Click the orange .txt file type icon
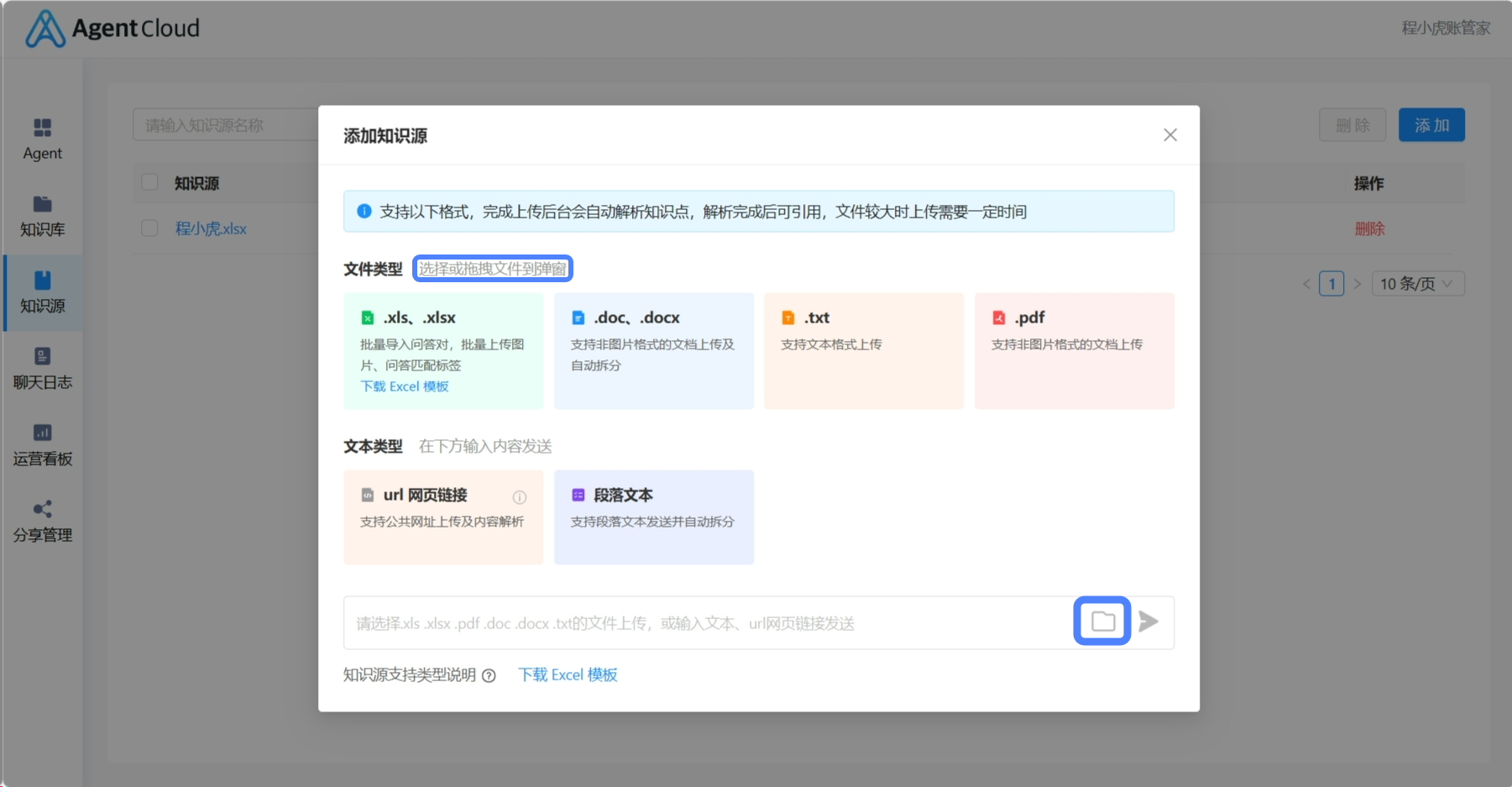This screenshot has height=787, width=1512. pos(787,317)
